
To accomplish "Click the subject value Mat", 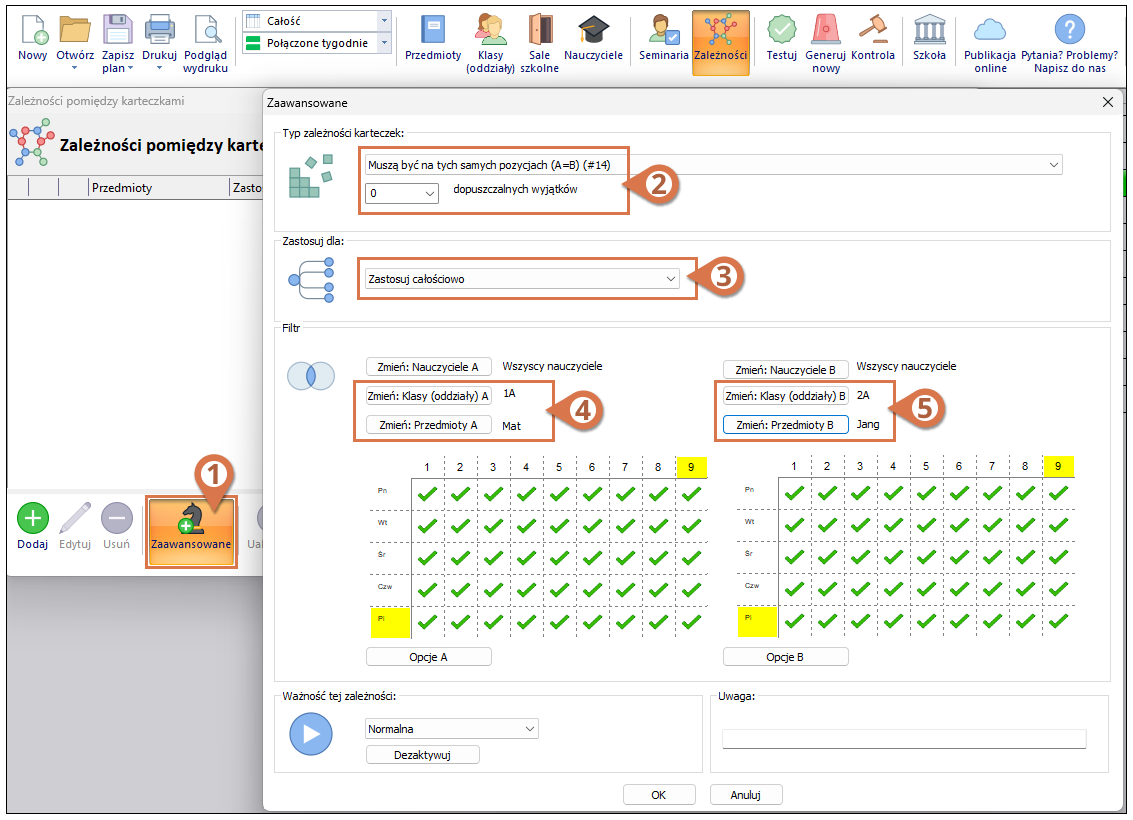I will [x=512, y=426].
